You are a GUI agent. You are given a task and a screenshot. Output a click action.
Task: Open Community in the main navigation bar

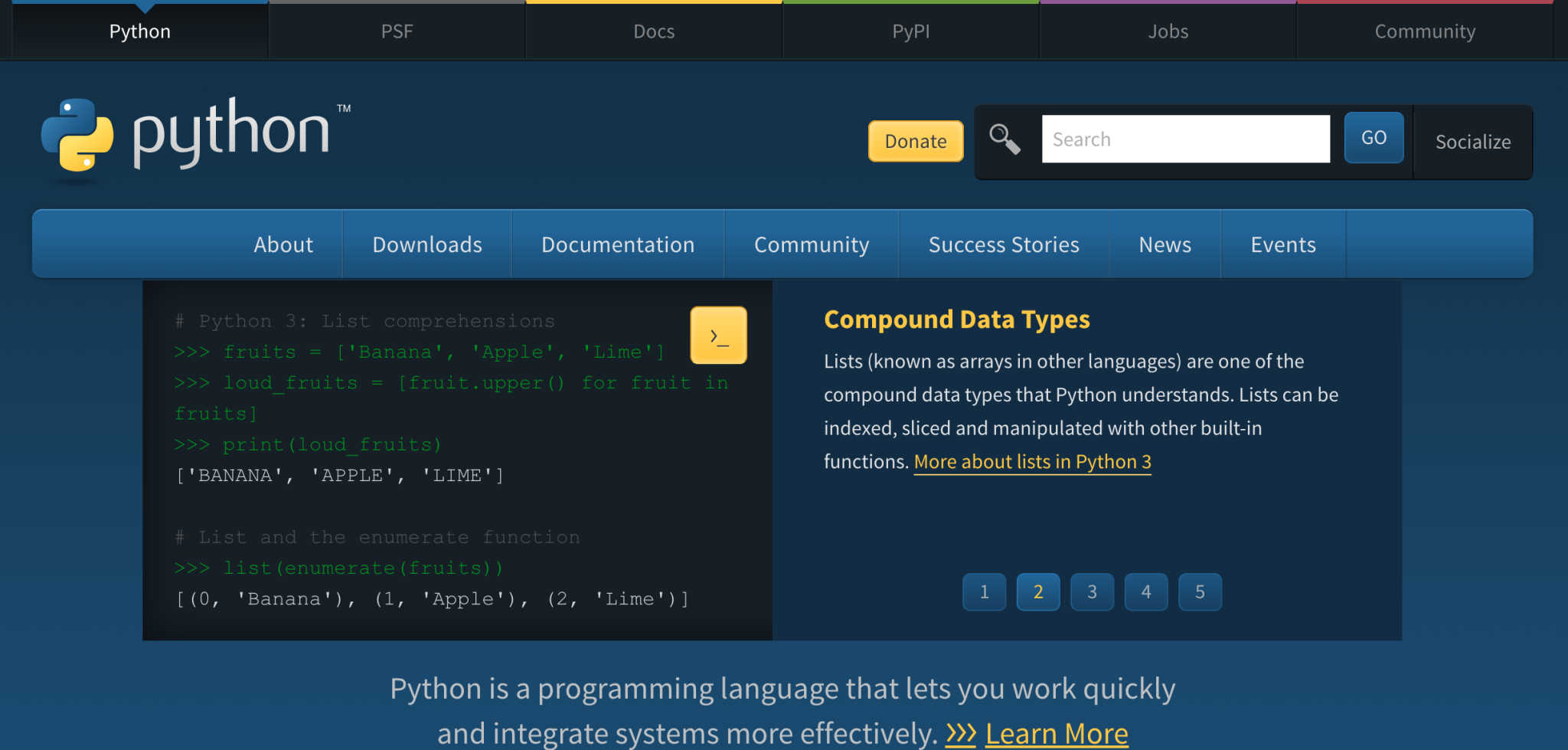[812, 244]
